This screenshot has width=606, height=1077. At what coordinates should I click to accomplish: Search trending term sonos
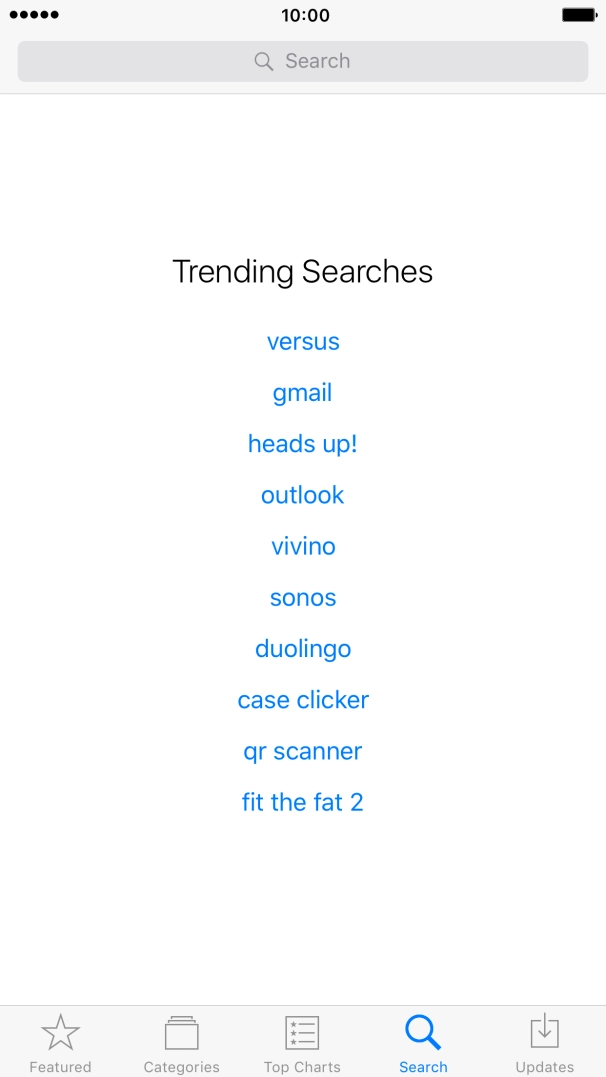coord(302,596)
